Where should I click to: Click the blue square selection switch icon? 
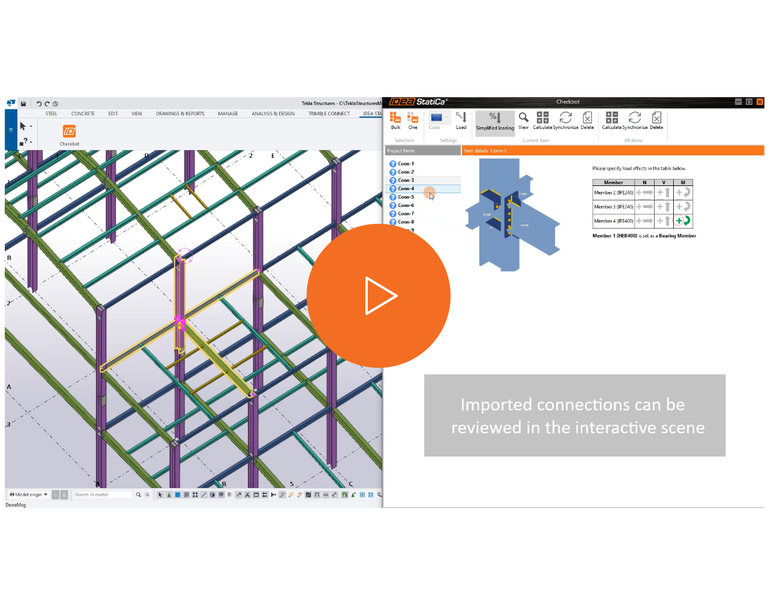[x=177, y=495]
